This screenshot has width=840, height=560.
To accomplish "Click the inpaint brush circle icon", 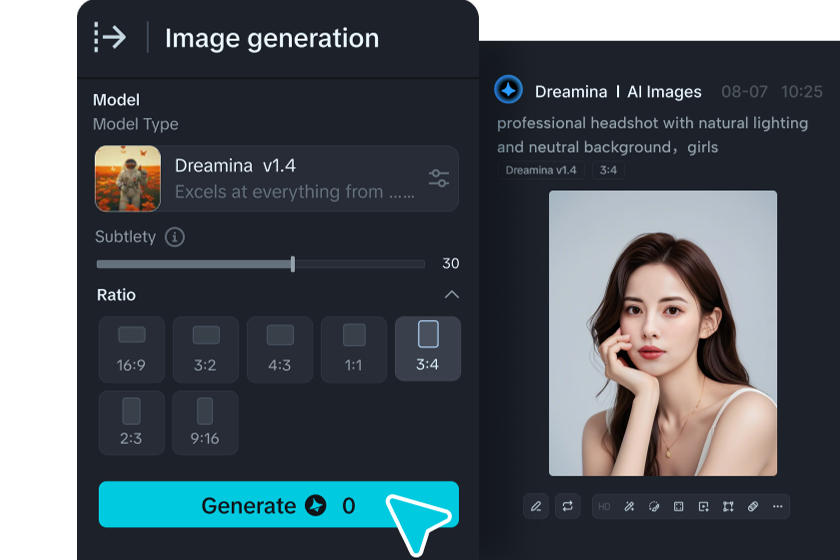I will pyautogui.click(x=654, y=506).
